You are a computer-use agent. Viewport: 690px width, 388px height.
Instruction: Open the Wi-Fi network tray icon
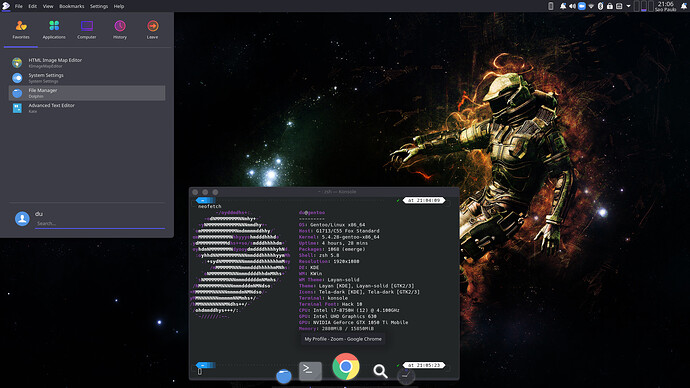pos(591,6)
